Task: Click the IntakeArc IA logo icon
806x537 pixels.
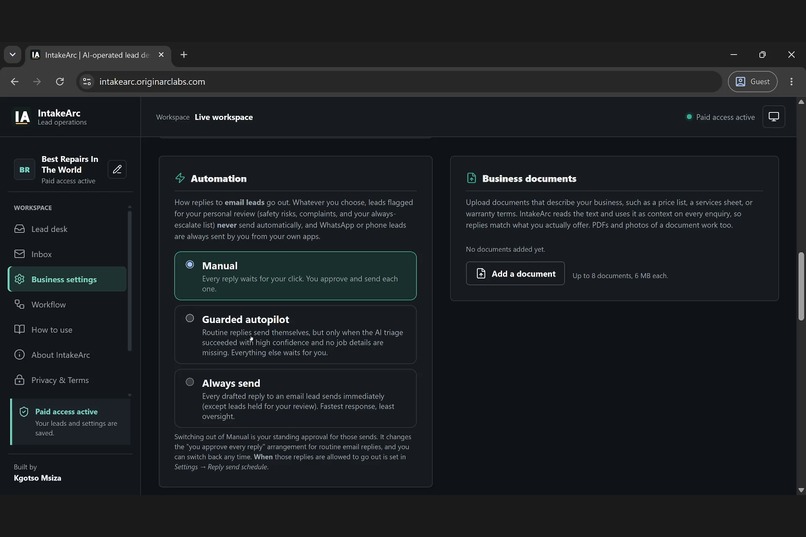Action: click(22, 117)
